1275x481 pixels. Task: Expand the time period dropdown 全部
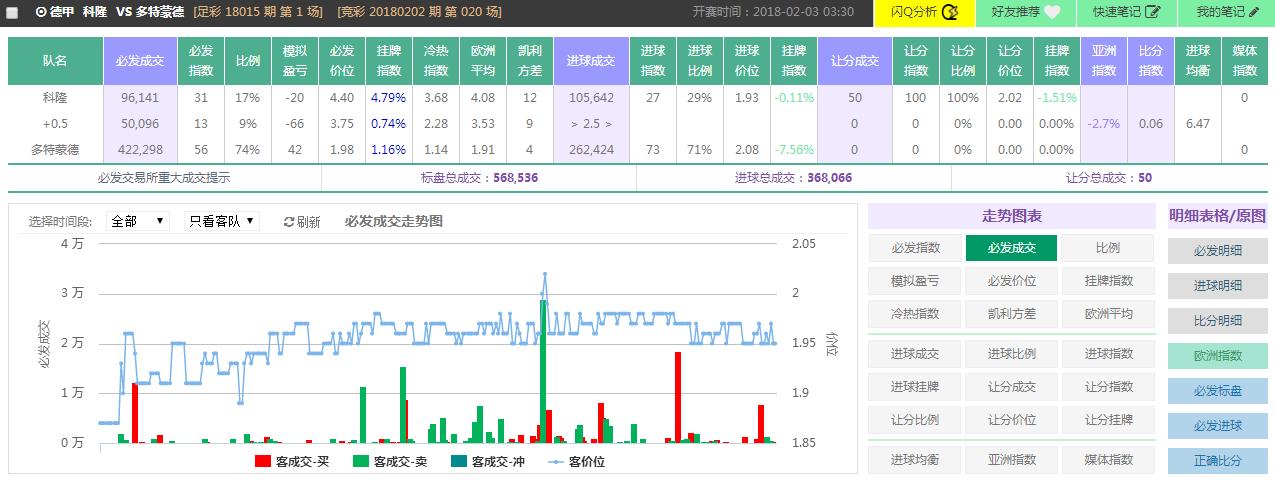(x=138, y=221)
